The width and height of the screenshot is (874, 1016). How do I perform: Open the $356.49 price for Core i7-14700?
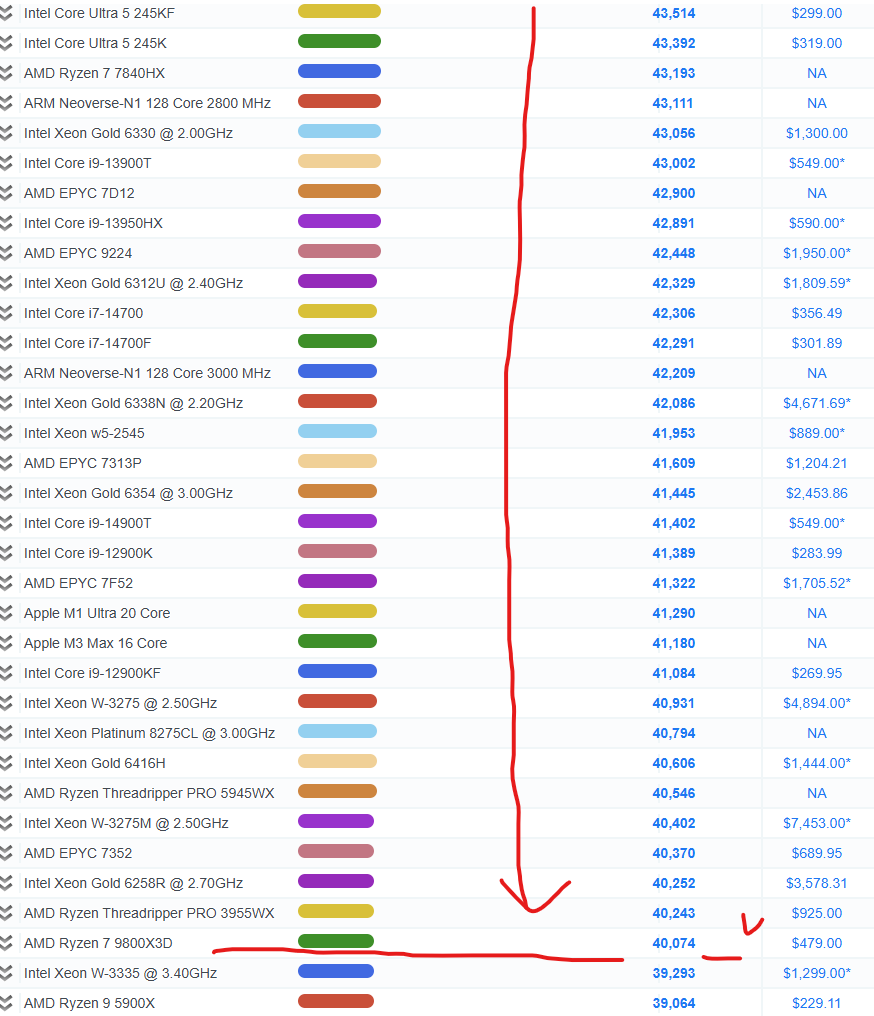(x=817, y=314)
